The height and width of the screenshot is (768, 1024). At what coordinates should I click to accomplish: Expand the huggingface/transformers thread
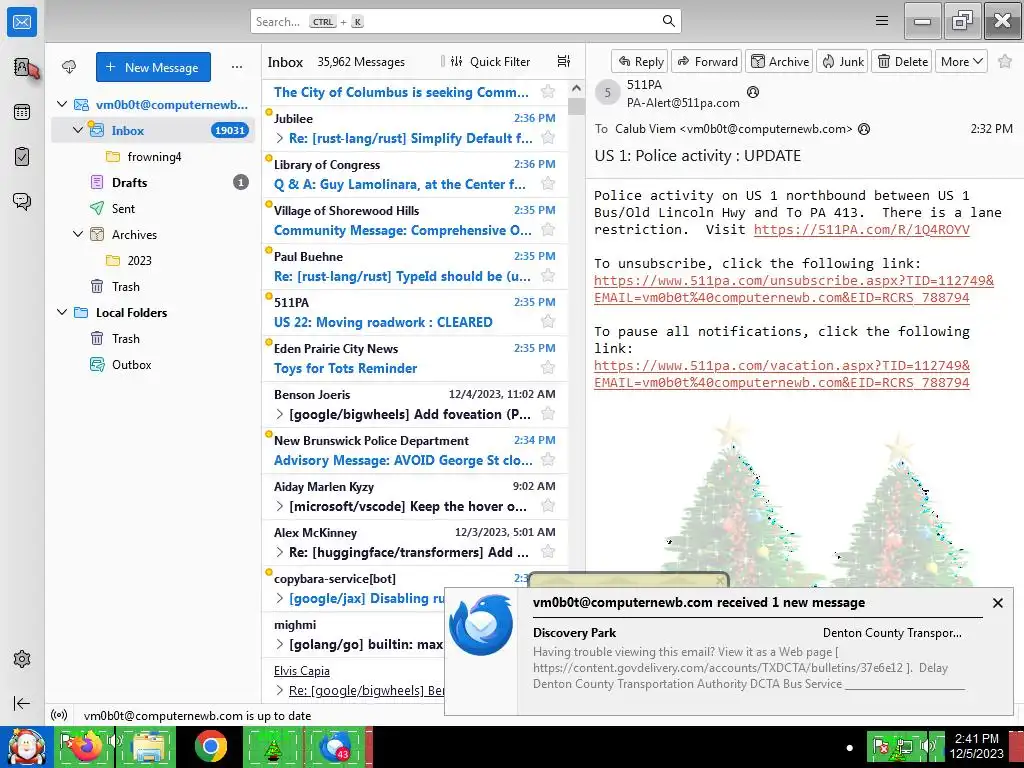coord(280,552)
